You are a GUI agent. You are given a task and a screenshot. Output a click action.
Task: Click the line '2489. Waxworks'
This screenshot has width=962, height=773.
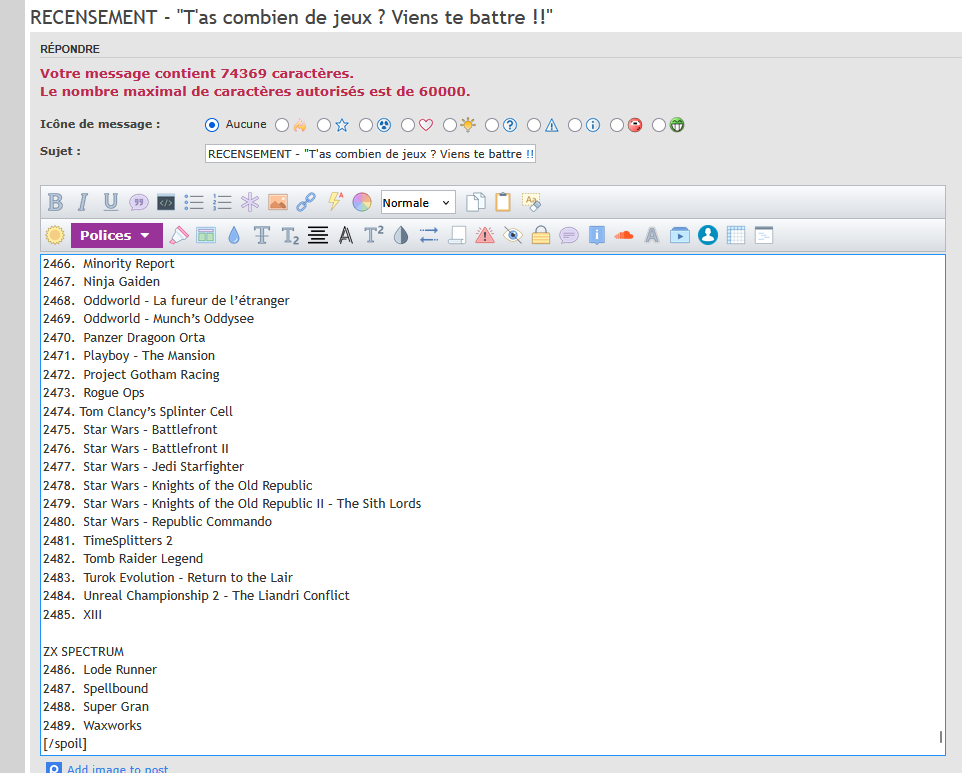click(x=92, y=725)
